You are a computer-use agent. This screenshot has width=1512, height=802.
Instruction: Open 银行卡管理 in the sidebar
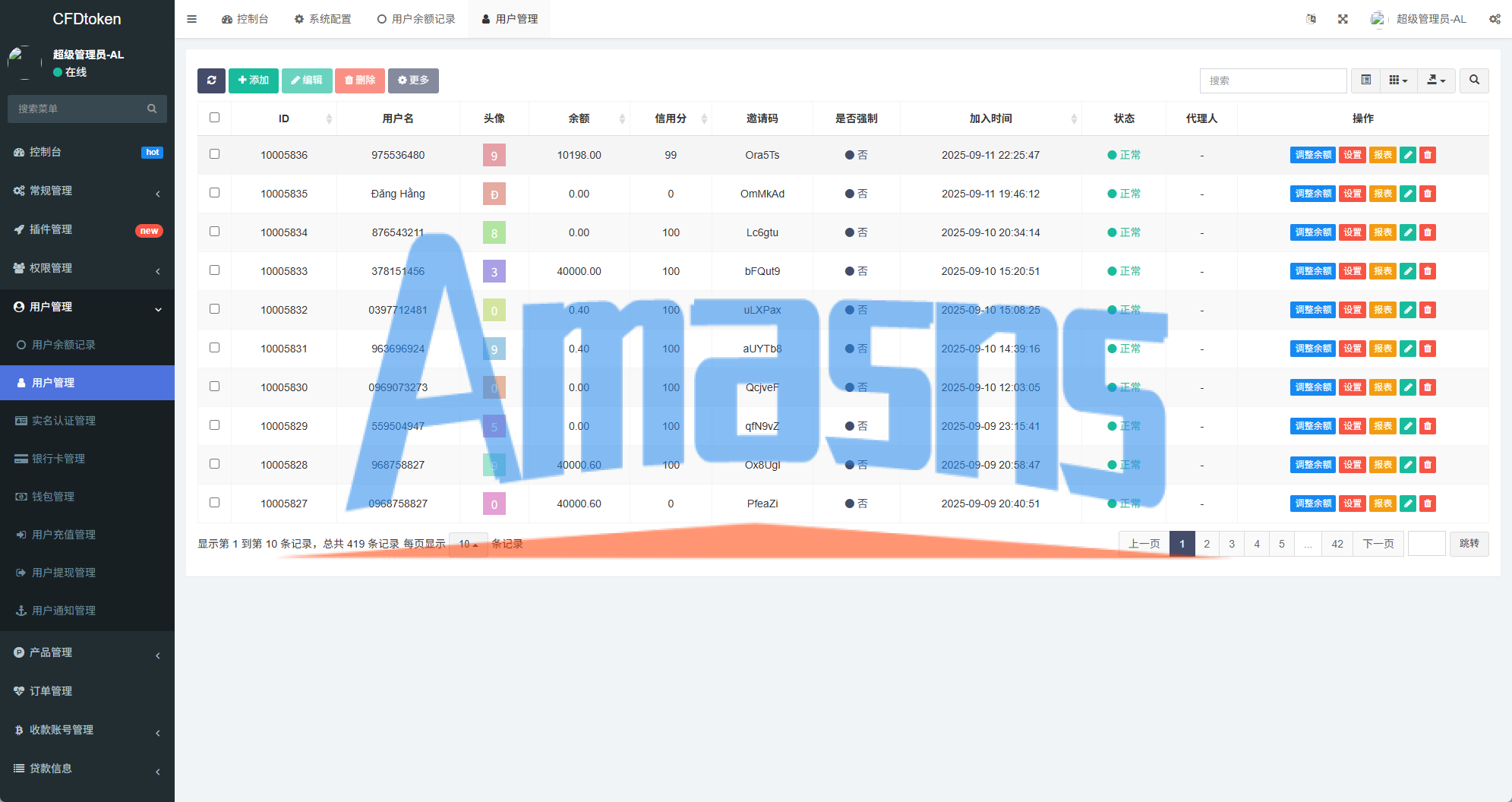(87, 459)
